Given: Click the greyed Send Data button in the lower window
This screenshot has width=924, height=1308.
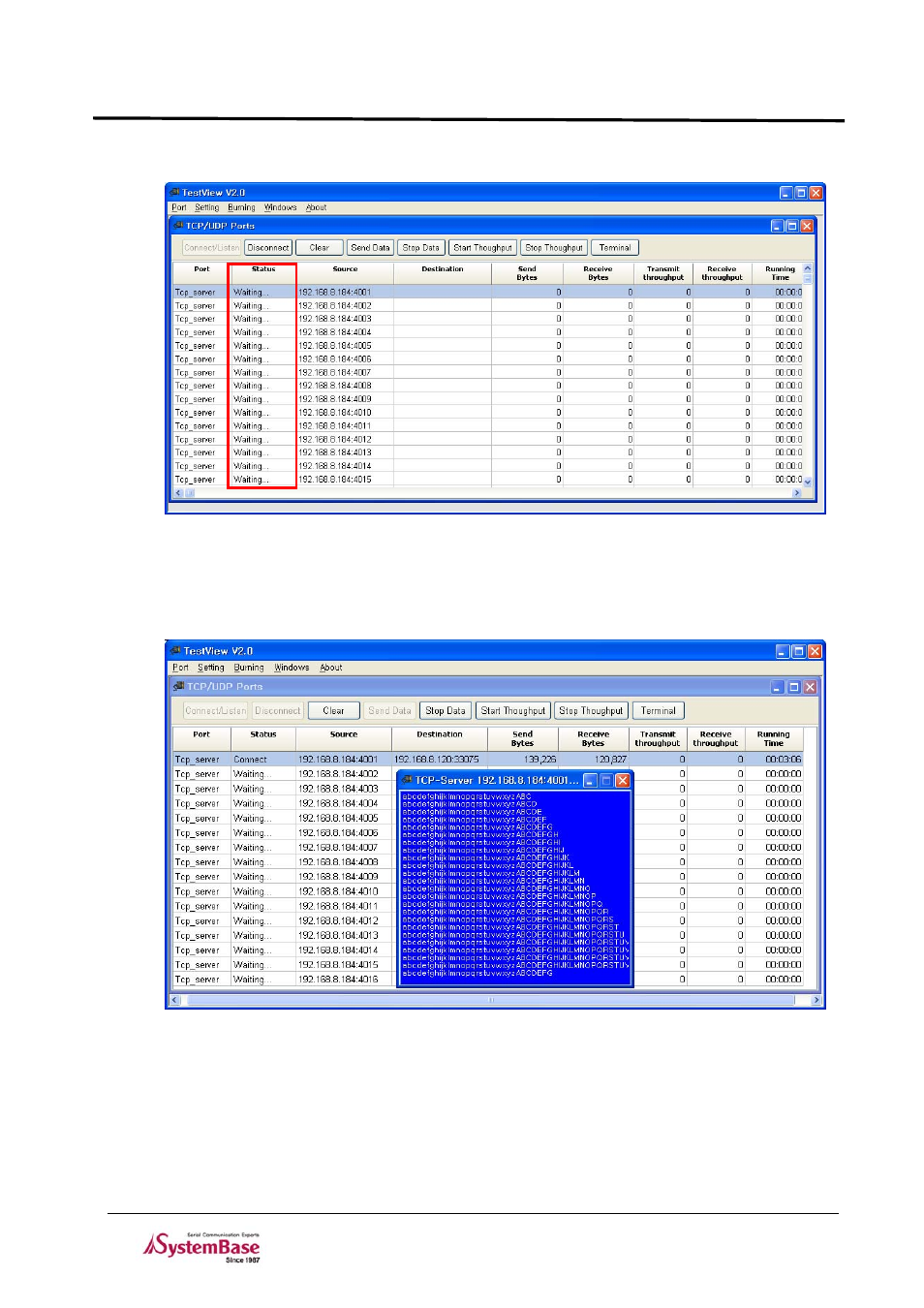Looking at the screenshot, I should (x=389, y=711).
